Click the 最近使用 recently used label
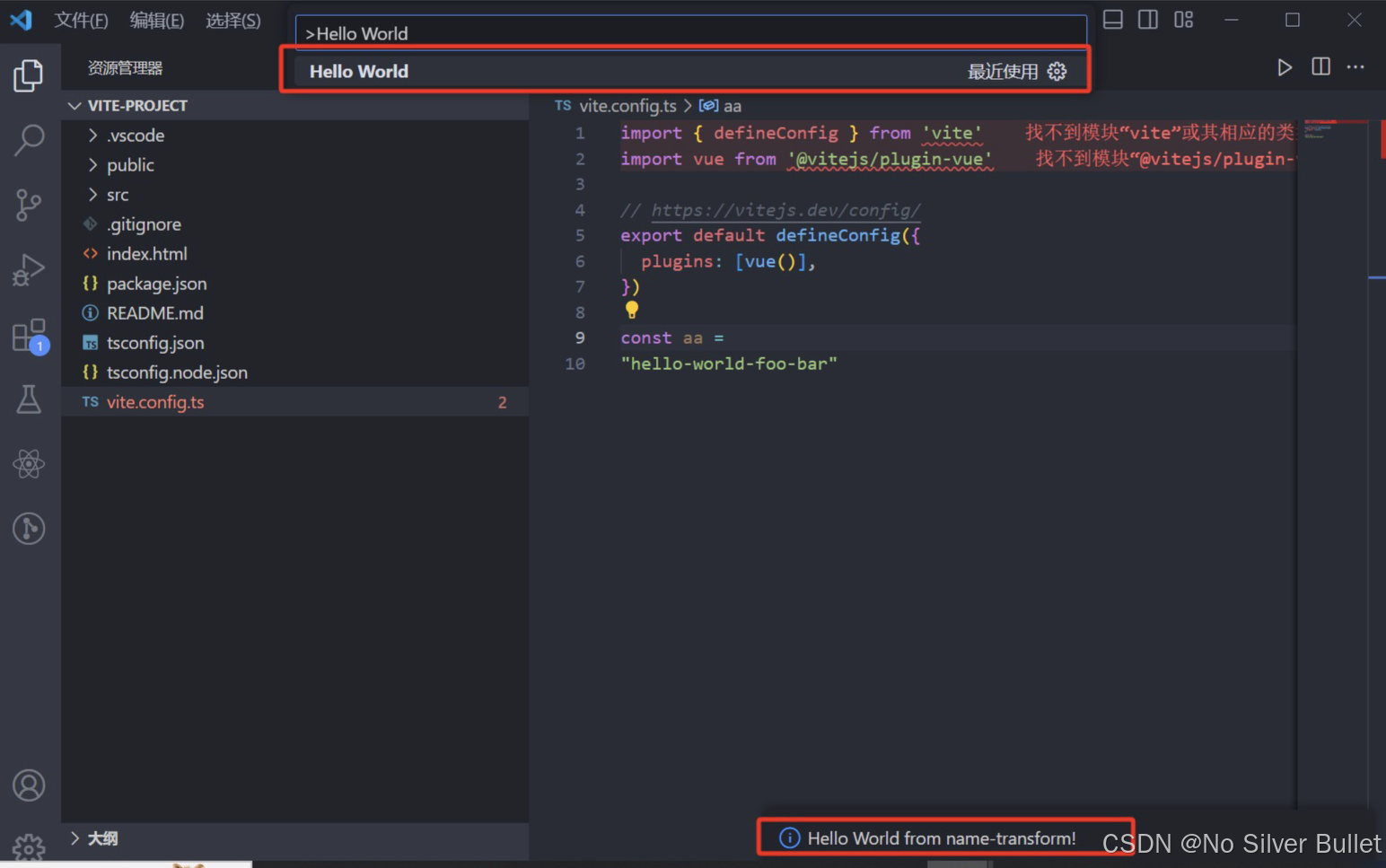Viewport: 1386px width, 868px height. [x=1003, y=72]
